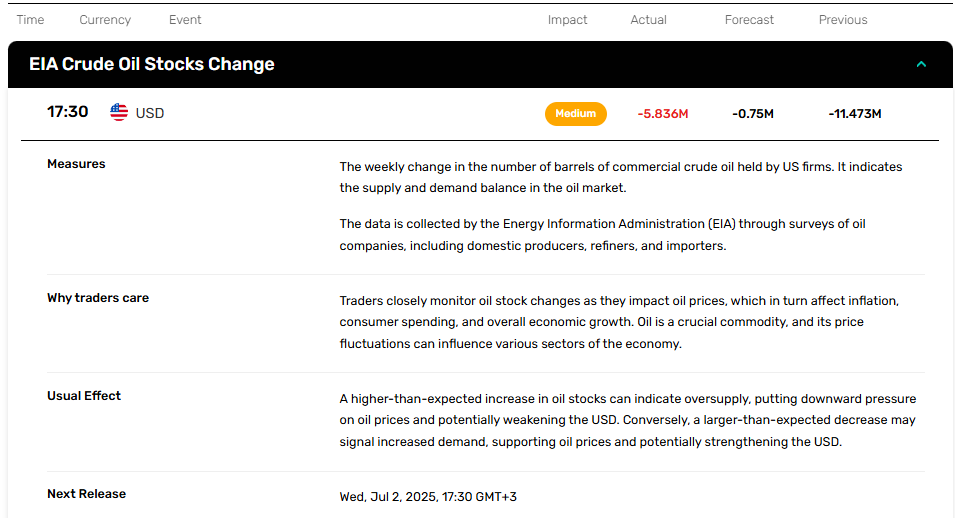Click the actual value -5.836M

tap(663, 114)
